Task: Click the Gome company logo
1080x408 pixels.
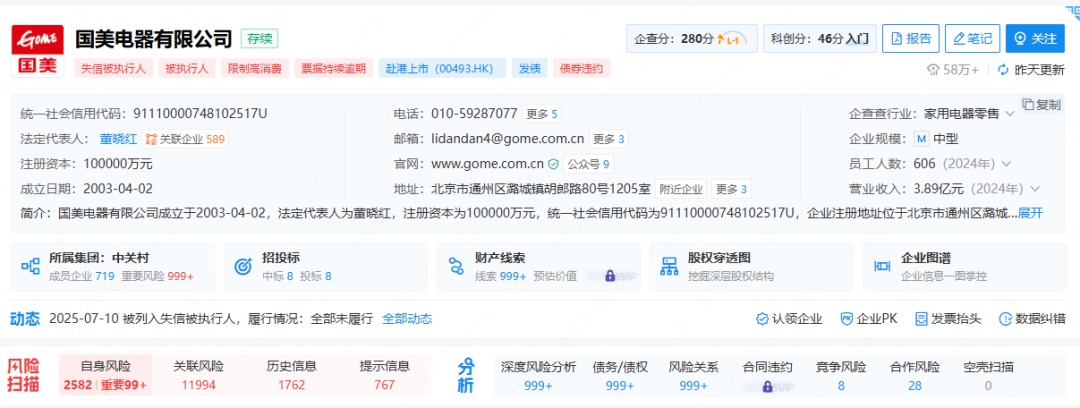Action: [x=38, y=51]
